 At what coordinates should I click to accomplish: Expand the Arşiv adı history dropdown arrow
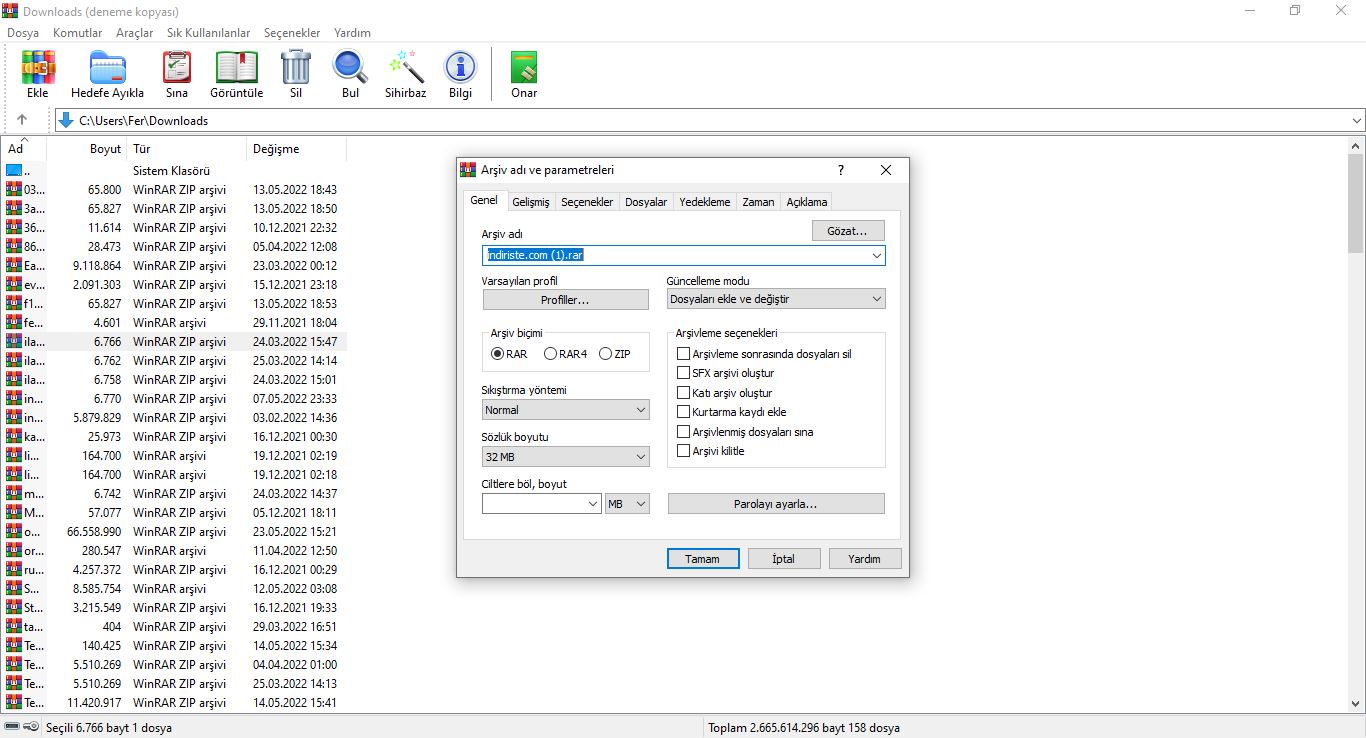[877, 256]
